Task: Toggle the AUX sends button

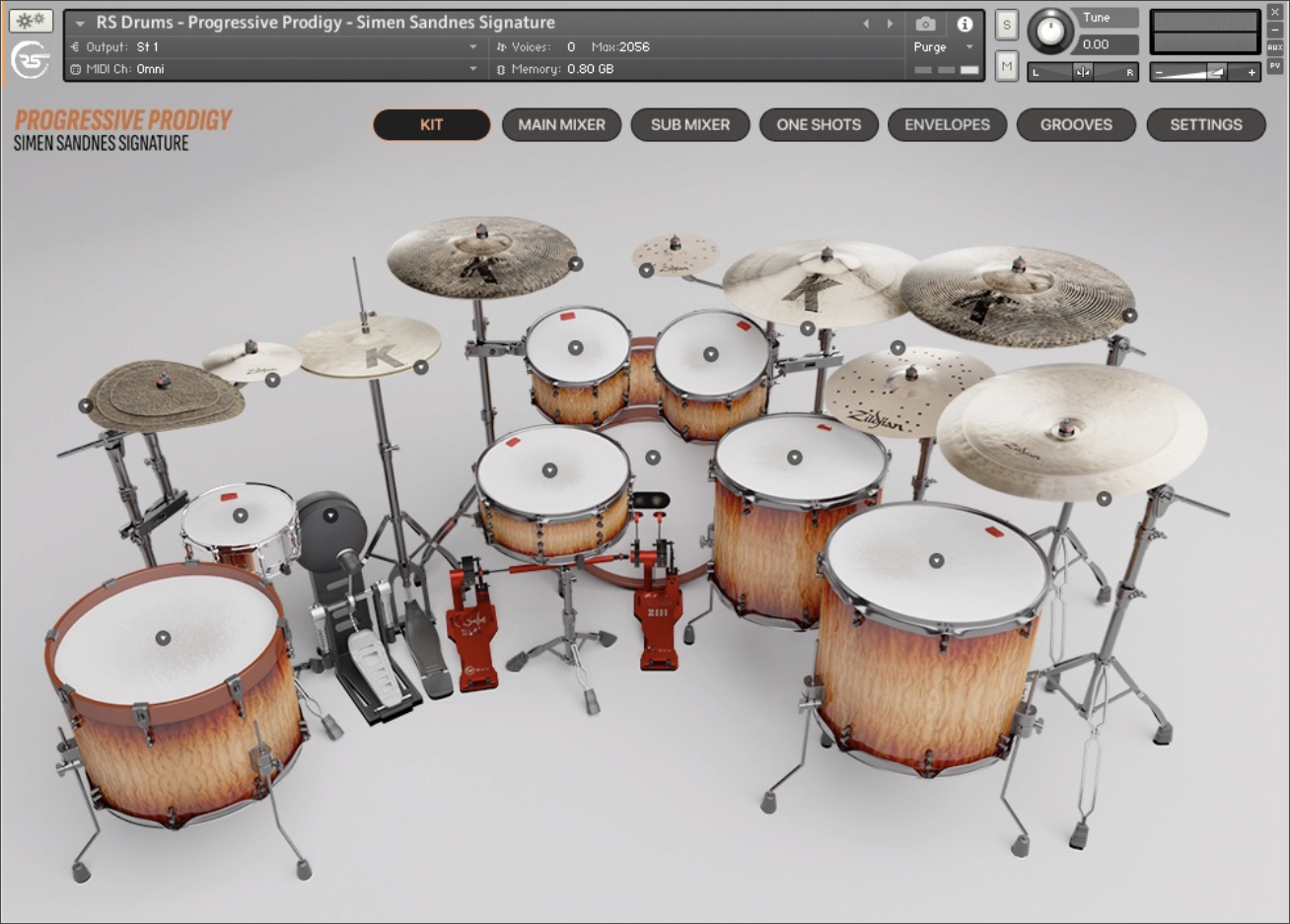Action: click(1274, 47)
